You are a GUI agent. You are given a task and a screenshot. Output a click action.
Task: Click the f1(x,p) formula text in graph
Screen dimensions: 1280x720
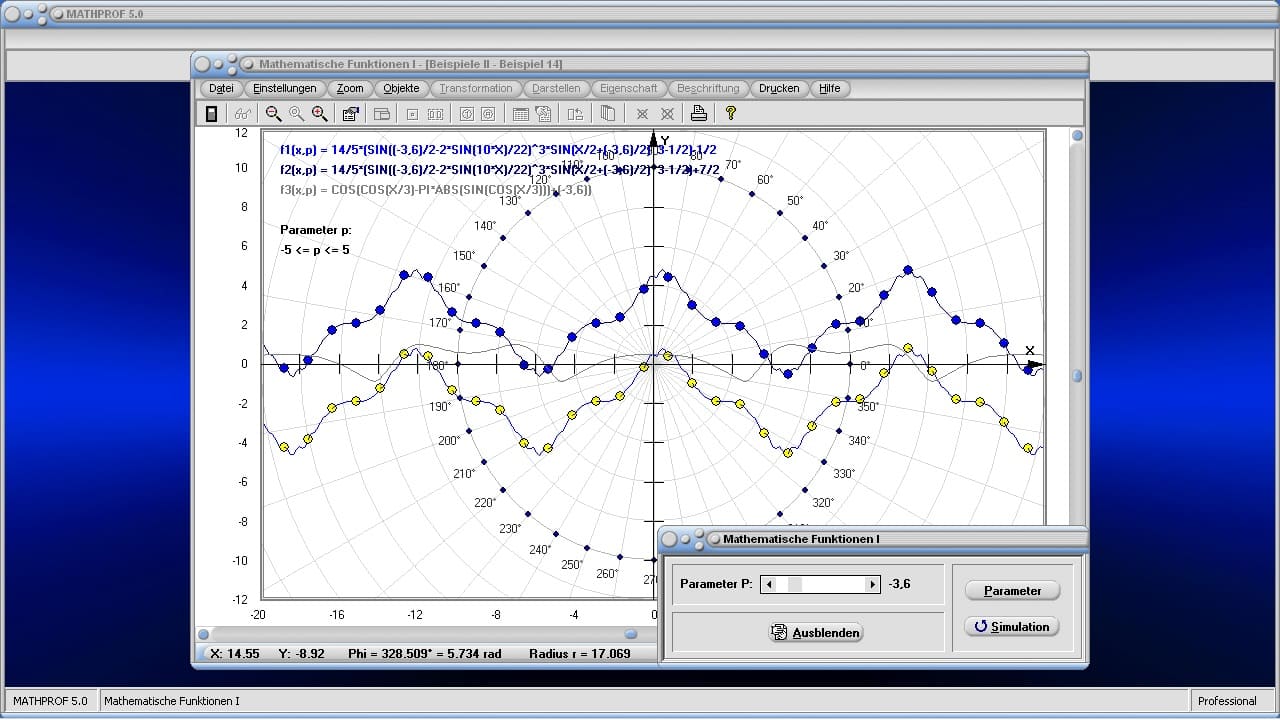click(x=498, y=150)
